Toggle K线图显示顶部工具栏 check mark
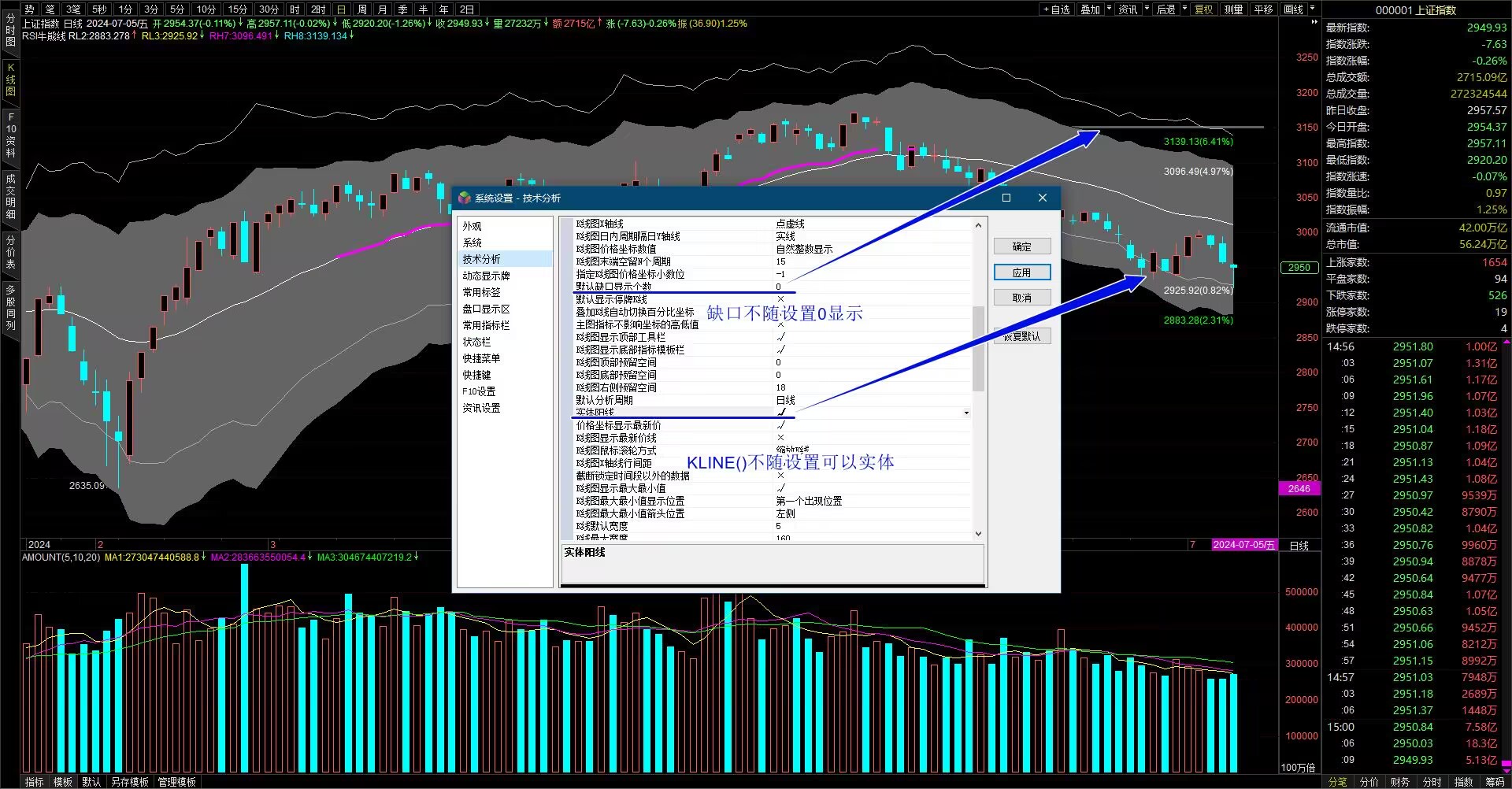The width and height of the screenshot is (1512, 789). tap(780, 337)
